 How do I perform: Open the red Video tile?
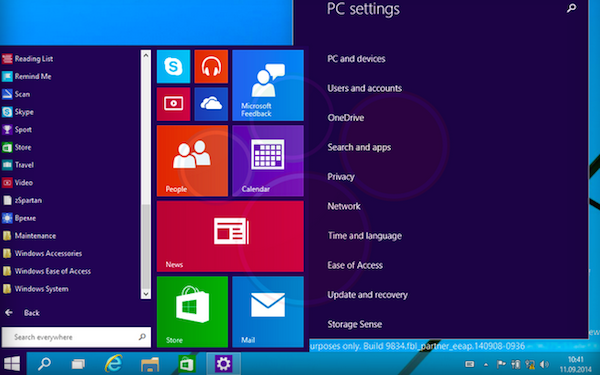173,104
